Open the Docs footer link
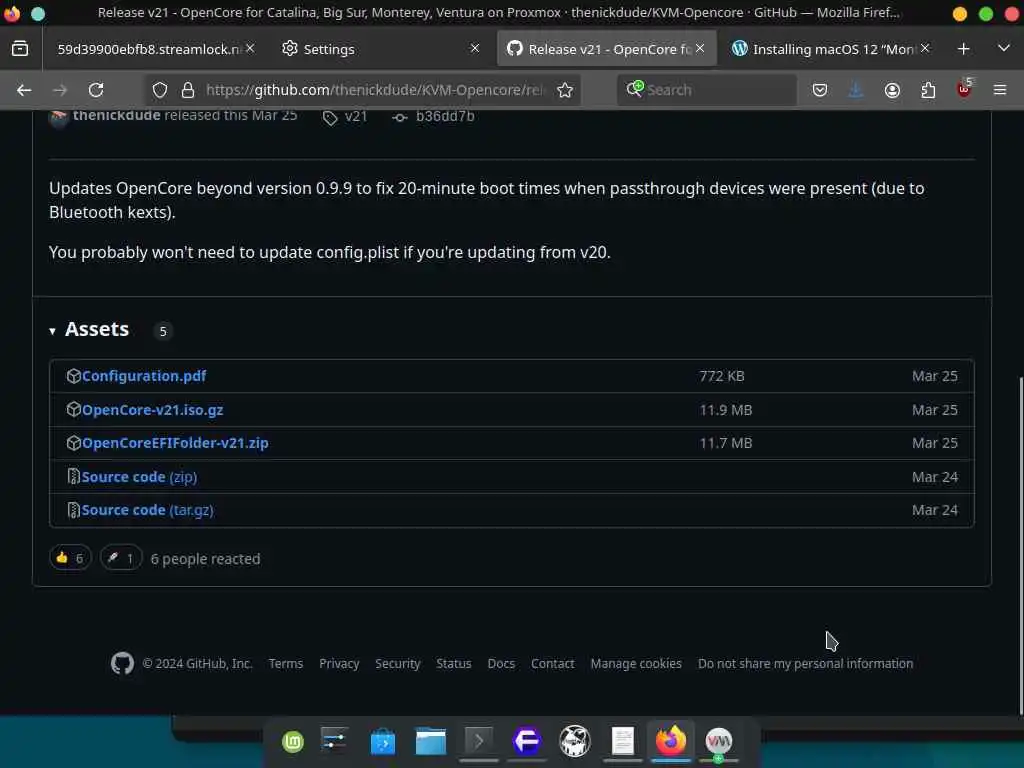The image size is (1024, 768). coord(502,664)
